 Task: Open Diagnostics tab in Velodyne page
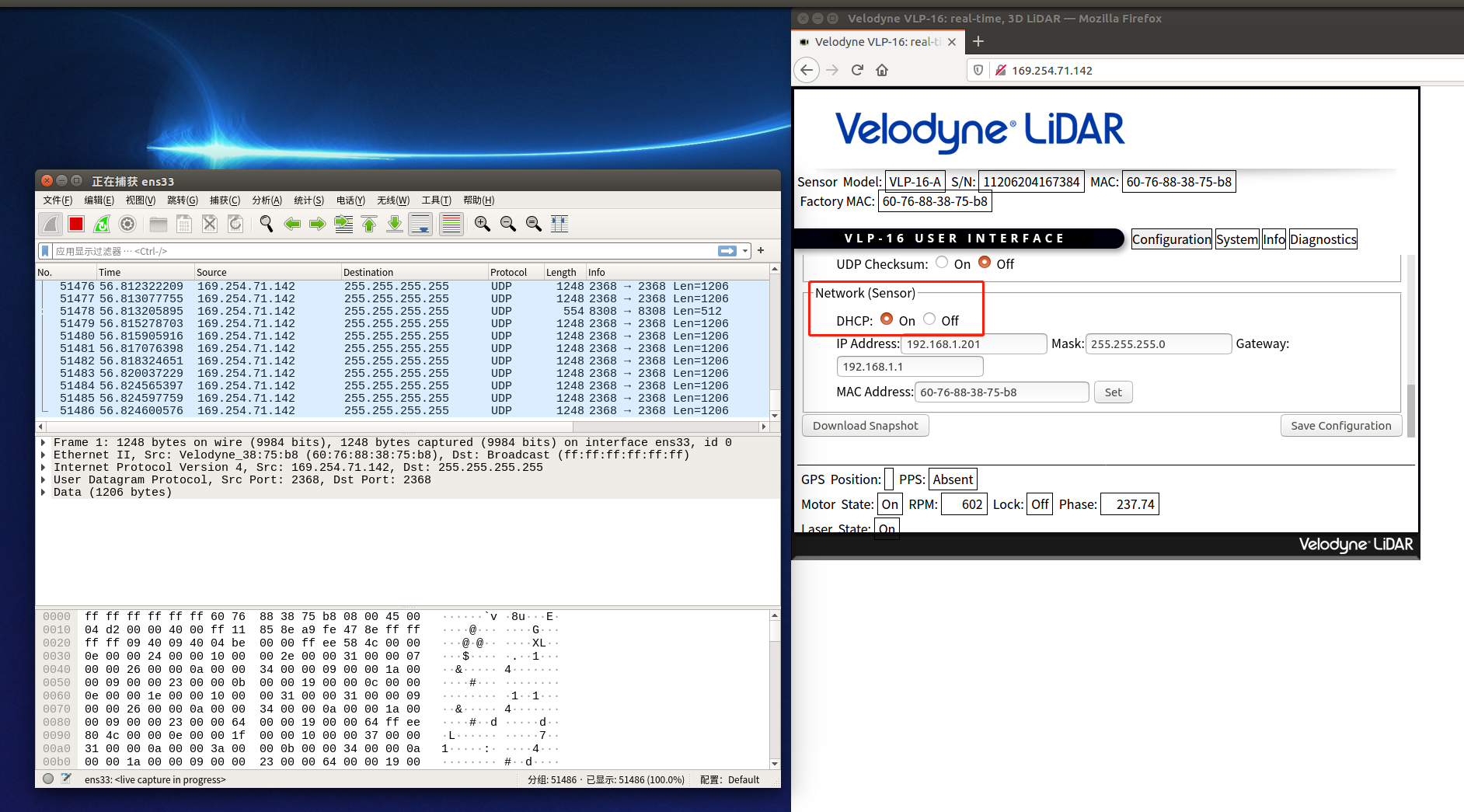[1323, 239]
